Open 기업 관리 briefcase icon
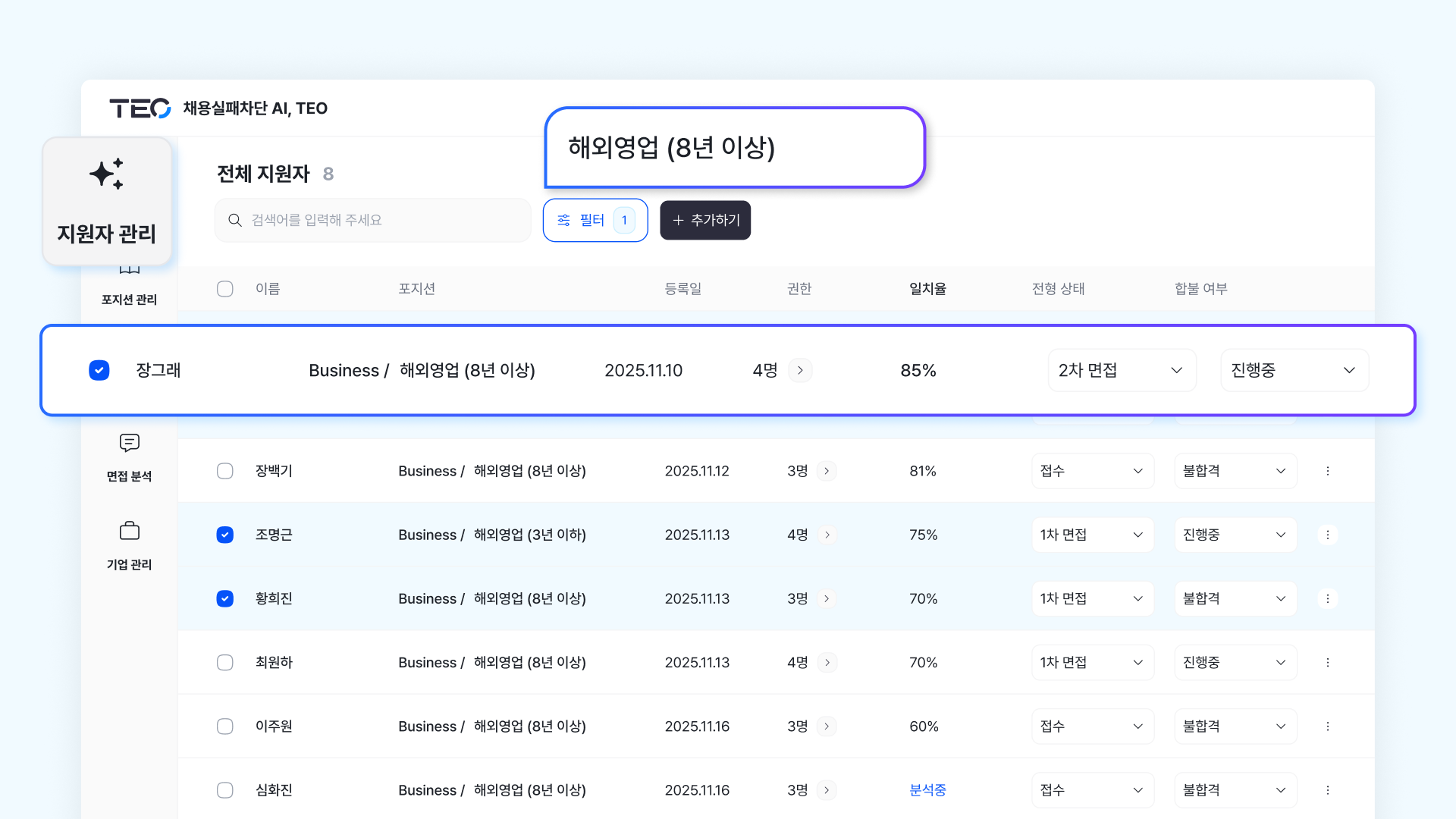The image size is (1456, 819). pyautogui.click(x=130, y=531)
